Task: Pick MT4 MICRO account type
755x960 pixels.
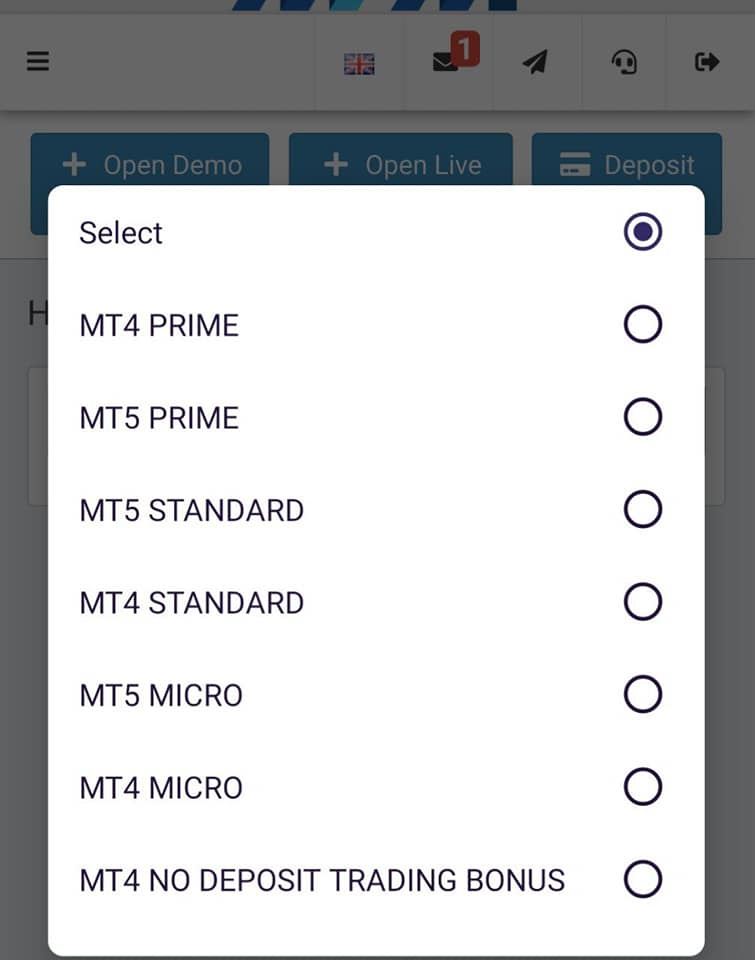Action: pyautogui.click(x=376, y=787)
